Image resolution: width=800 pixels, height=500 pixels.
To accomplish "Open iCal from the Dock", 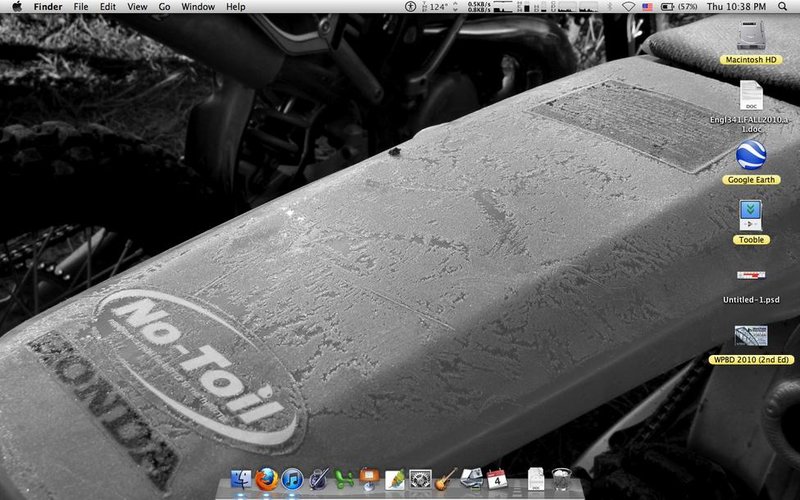I will tap(497, 480).
